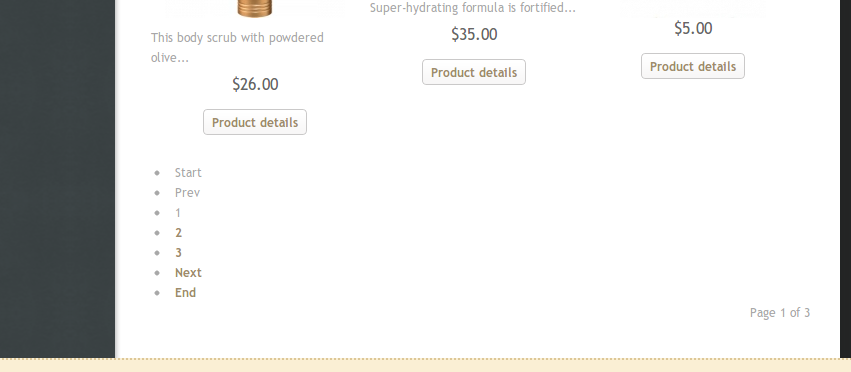851x372 pixels.
Task: Click the Super-hydrating formula description
Action: coord(473,8)
